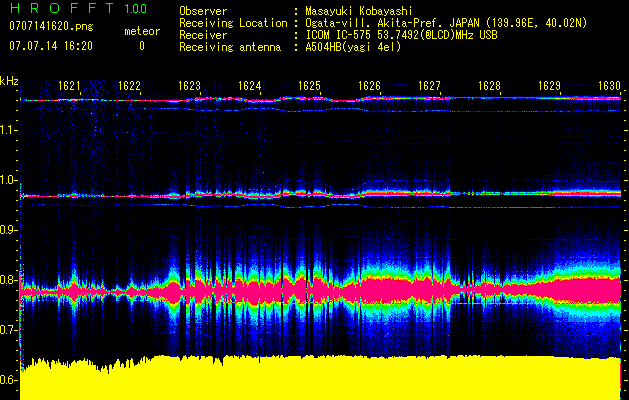Click the 1629 time axis marker
629x400 pixels.
click(549, 86)
